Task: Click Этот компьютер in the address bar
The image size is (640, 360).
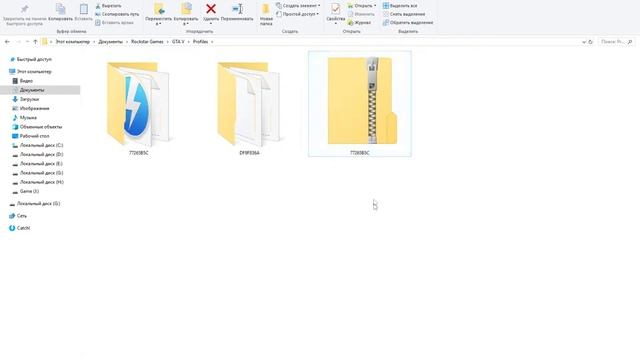Action: (x=73, y=42)
